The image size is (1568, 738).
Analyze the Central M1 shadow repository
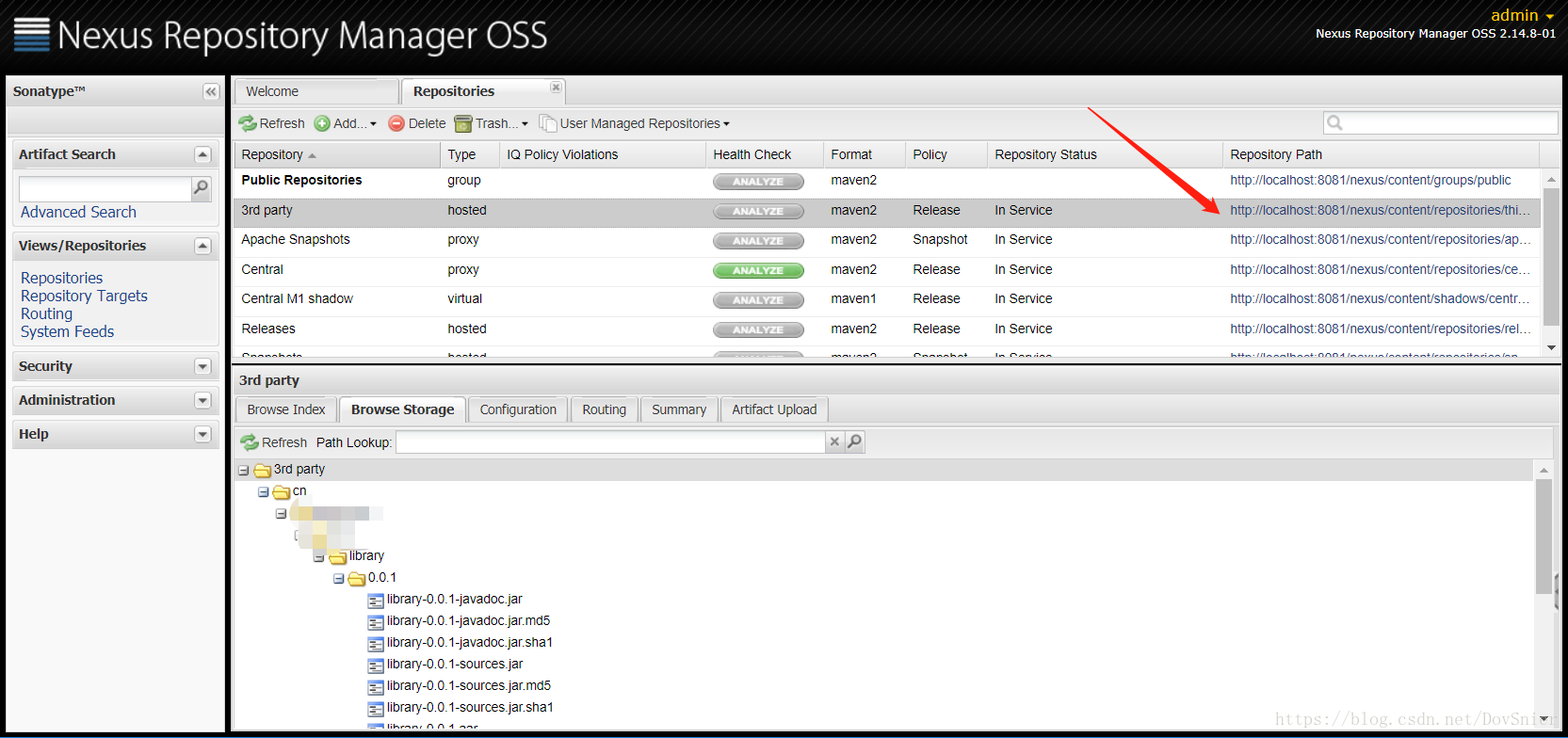pyautogui.click(x=758, y=300)
